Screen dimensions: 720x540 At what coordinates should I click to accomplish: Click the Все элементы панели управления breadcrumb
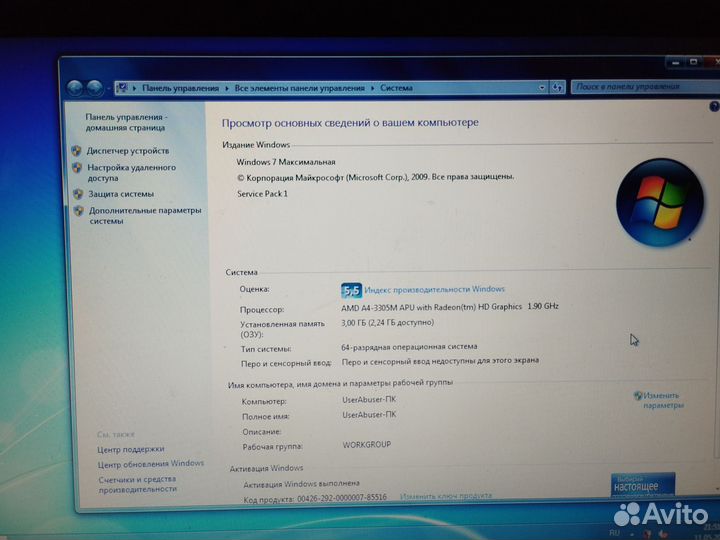pos(299,88)
